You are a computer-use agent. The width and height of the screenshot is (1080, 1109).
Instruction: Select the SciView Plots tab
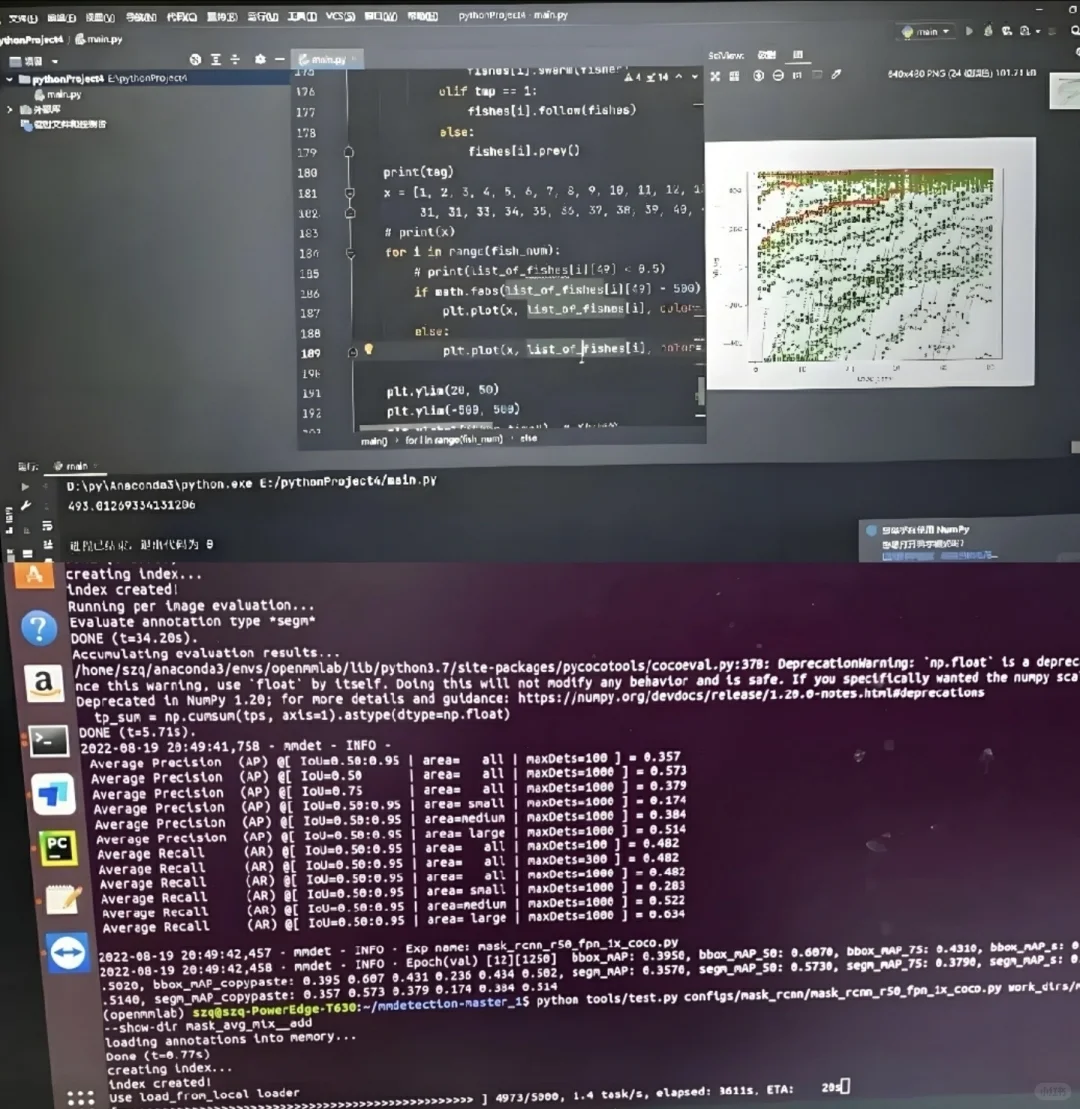(798, 54)
